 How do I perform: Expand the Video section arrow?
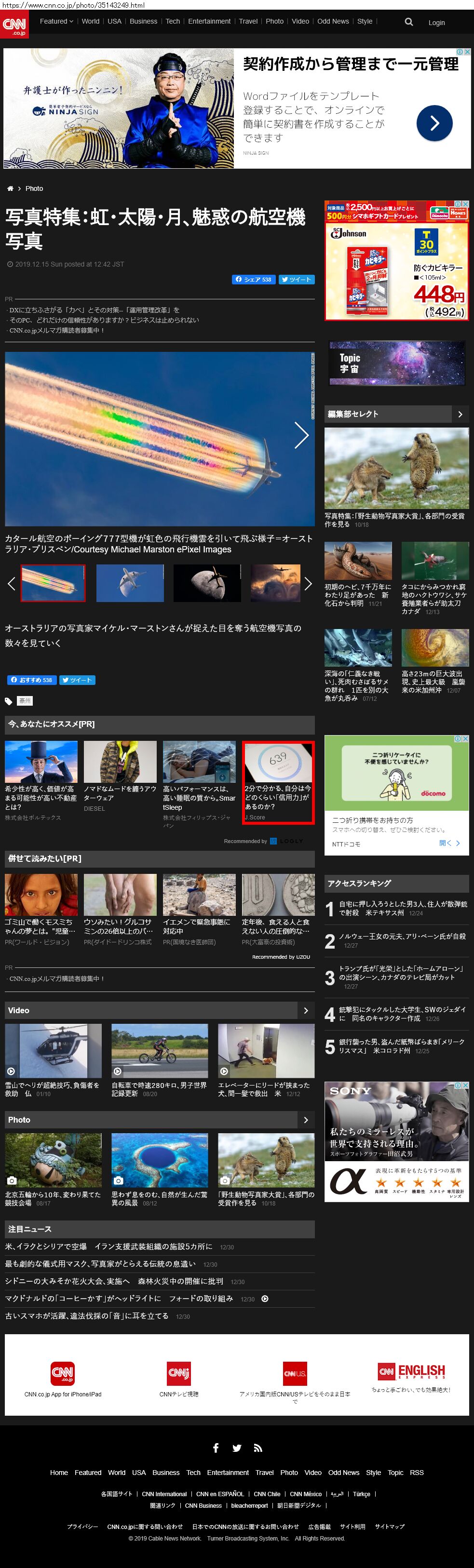pyautogui.click(x=306, y=1010)
